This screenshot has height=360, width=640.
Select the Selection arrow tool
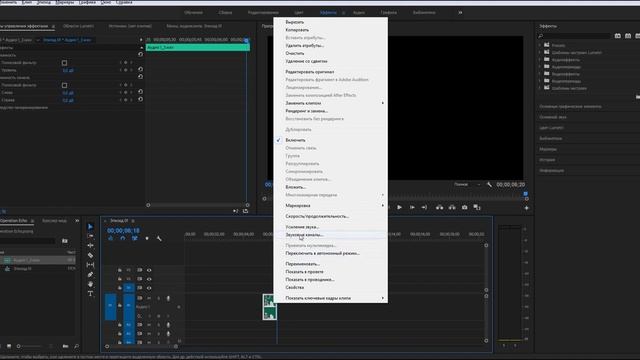[x=90, y=227]
